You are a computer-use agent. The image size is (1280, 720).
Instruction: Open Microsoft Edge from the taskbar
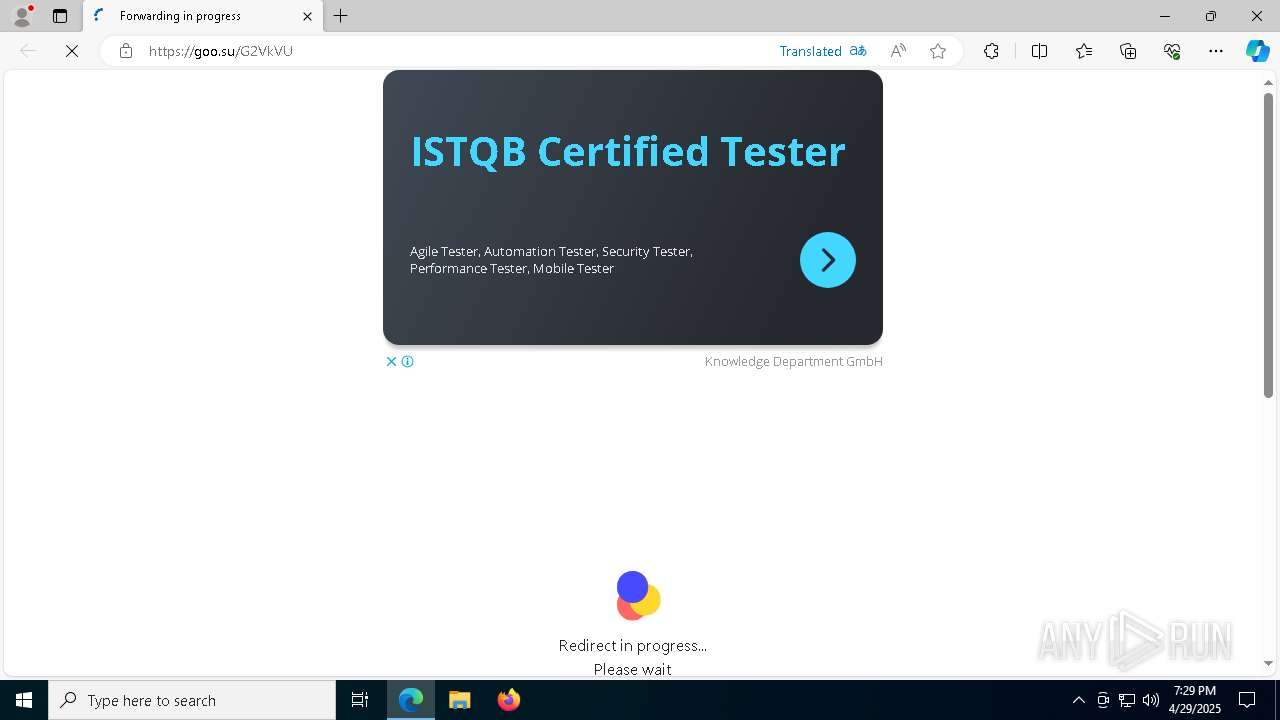(411, 700)
